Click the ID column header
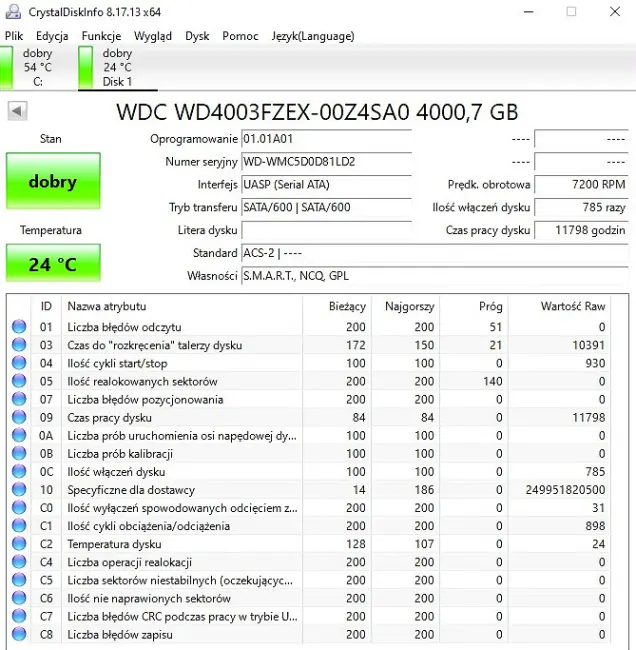Screen dimensions: 636x650 [46, 306]
